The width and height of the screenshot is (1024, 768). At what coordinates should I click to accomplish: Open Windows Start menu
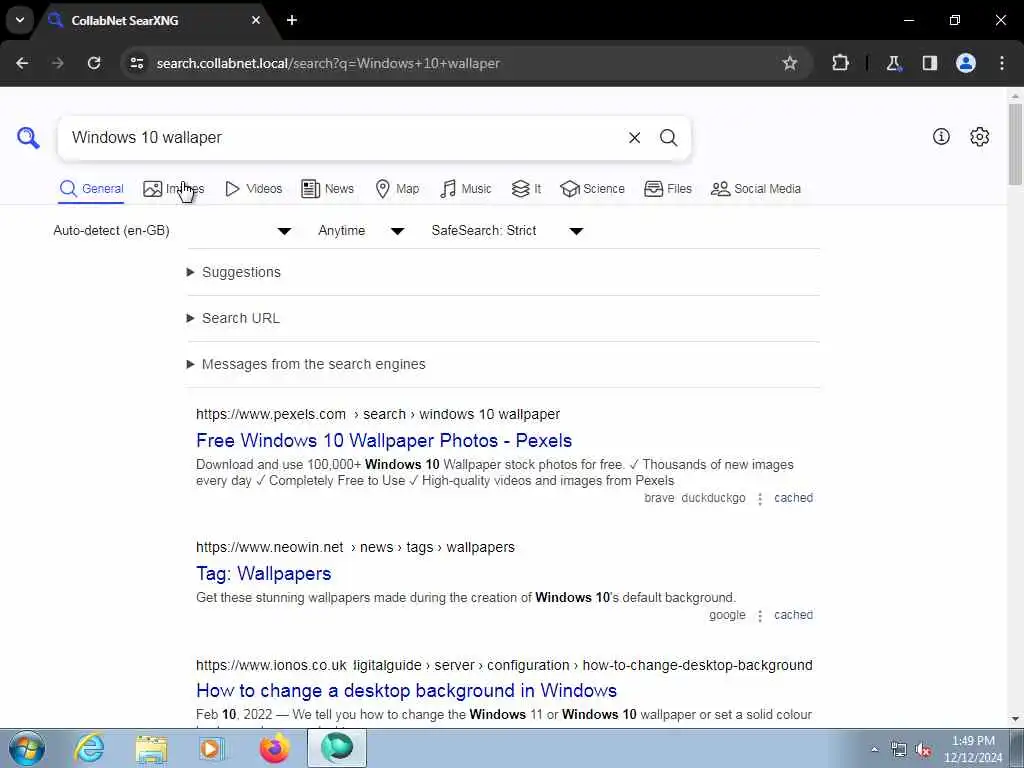click(27, 748)
